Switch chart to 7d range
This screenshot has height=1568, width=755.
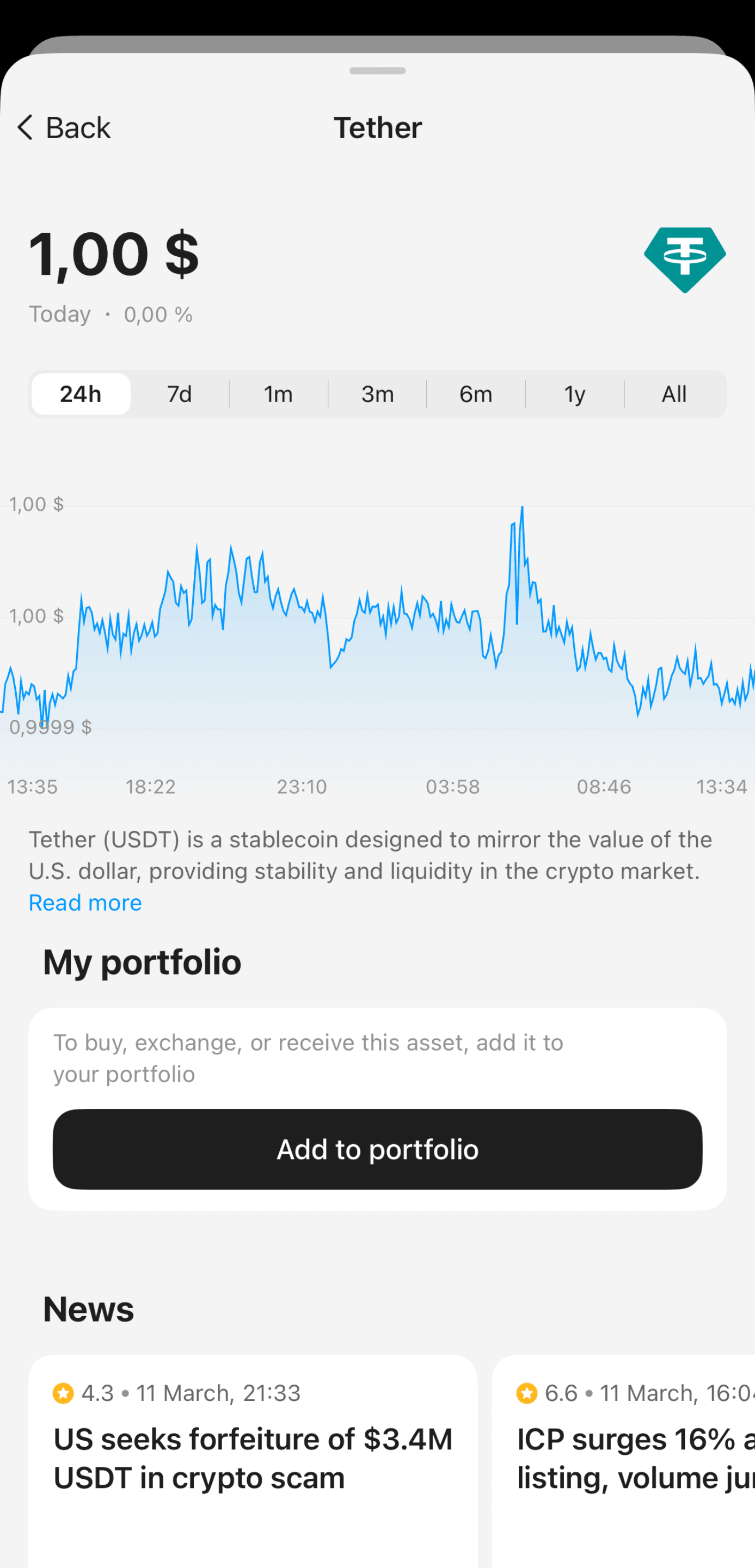point(180,394)
